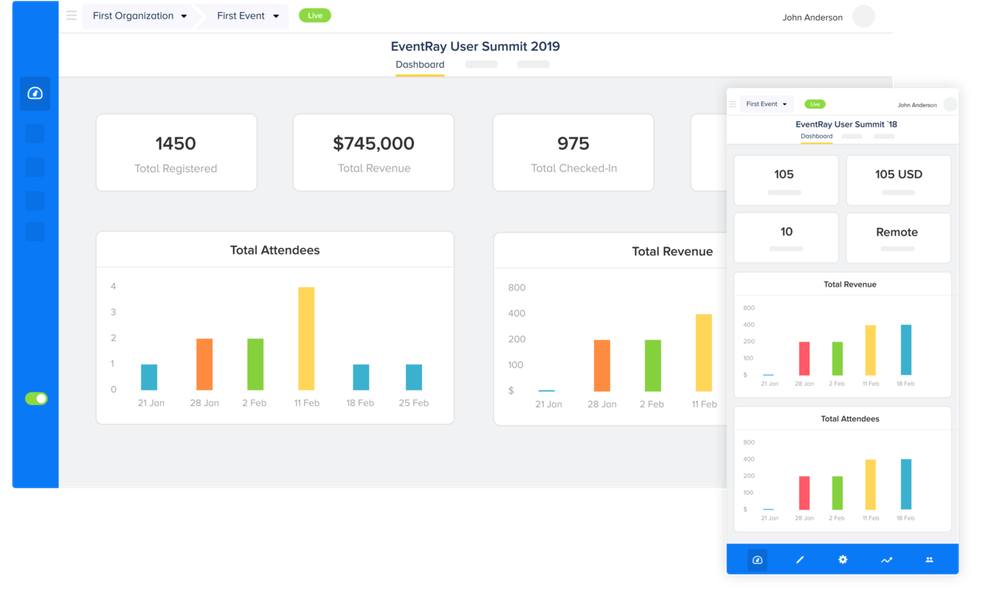Select the Dashboard tab in mobile panel
The image size is (1000, 613).
tap(816, 137)
